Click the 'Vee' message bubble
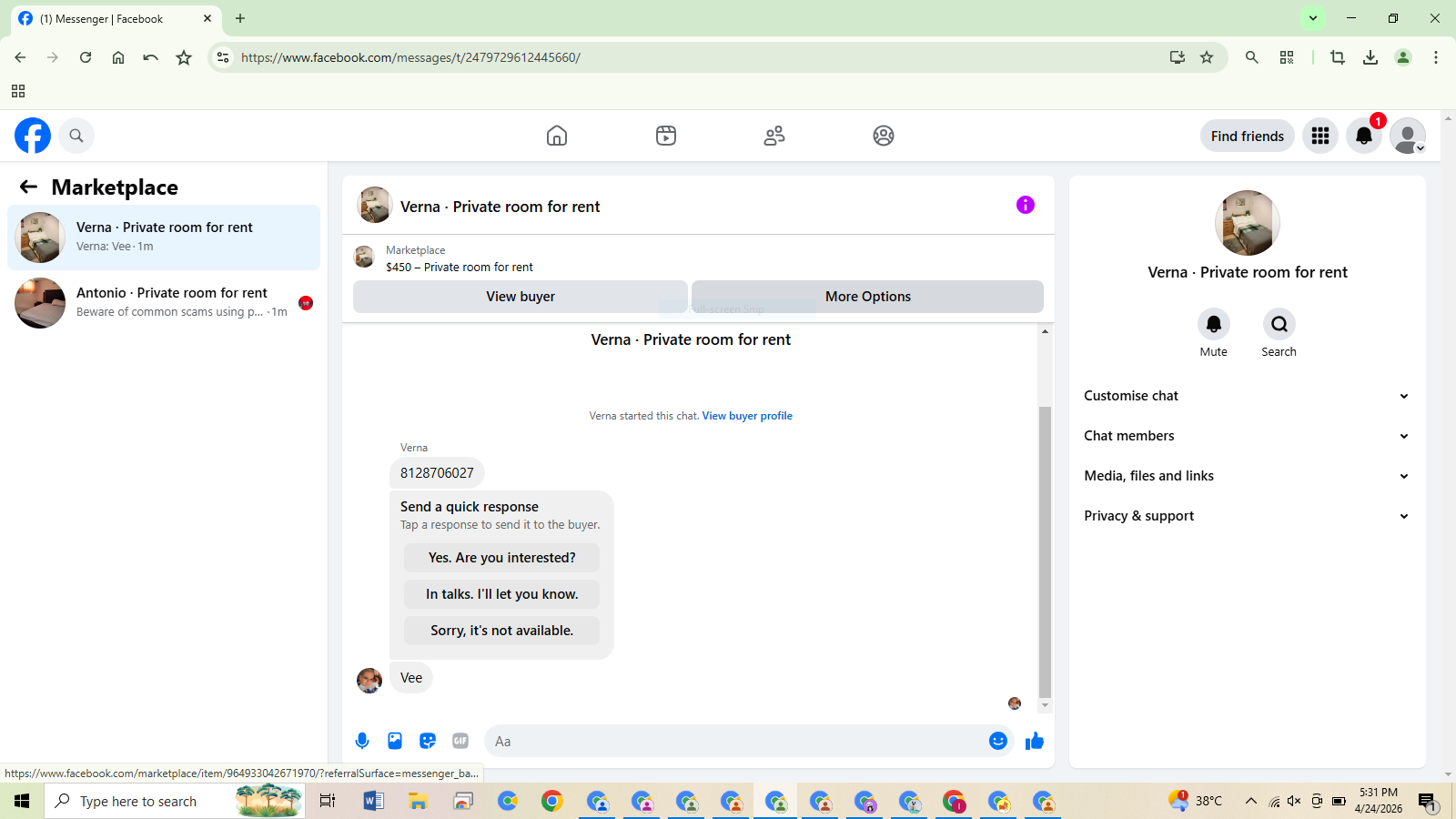 [411, 678]
